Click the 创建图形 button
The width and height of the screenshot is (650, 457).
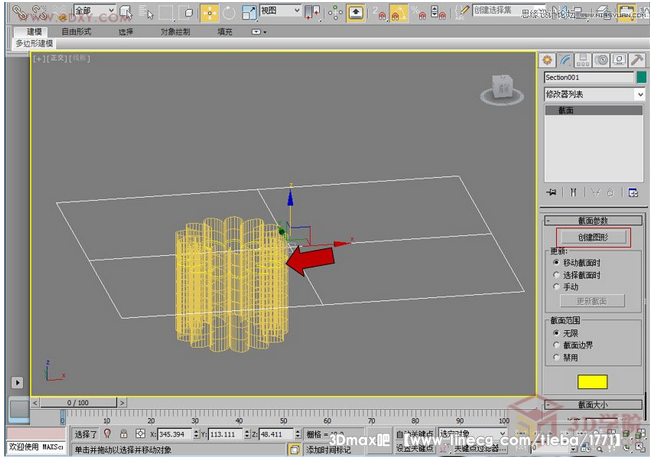(593, 237)
